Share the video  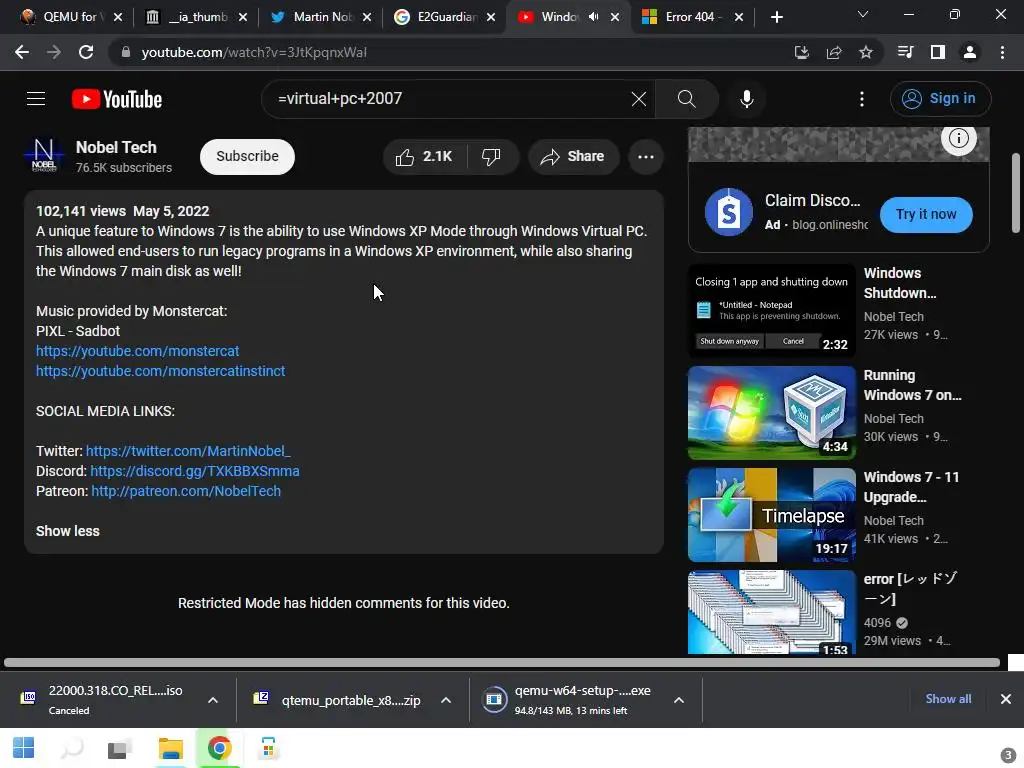point(573,157)
